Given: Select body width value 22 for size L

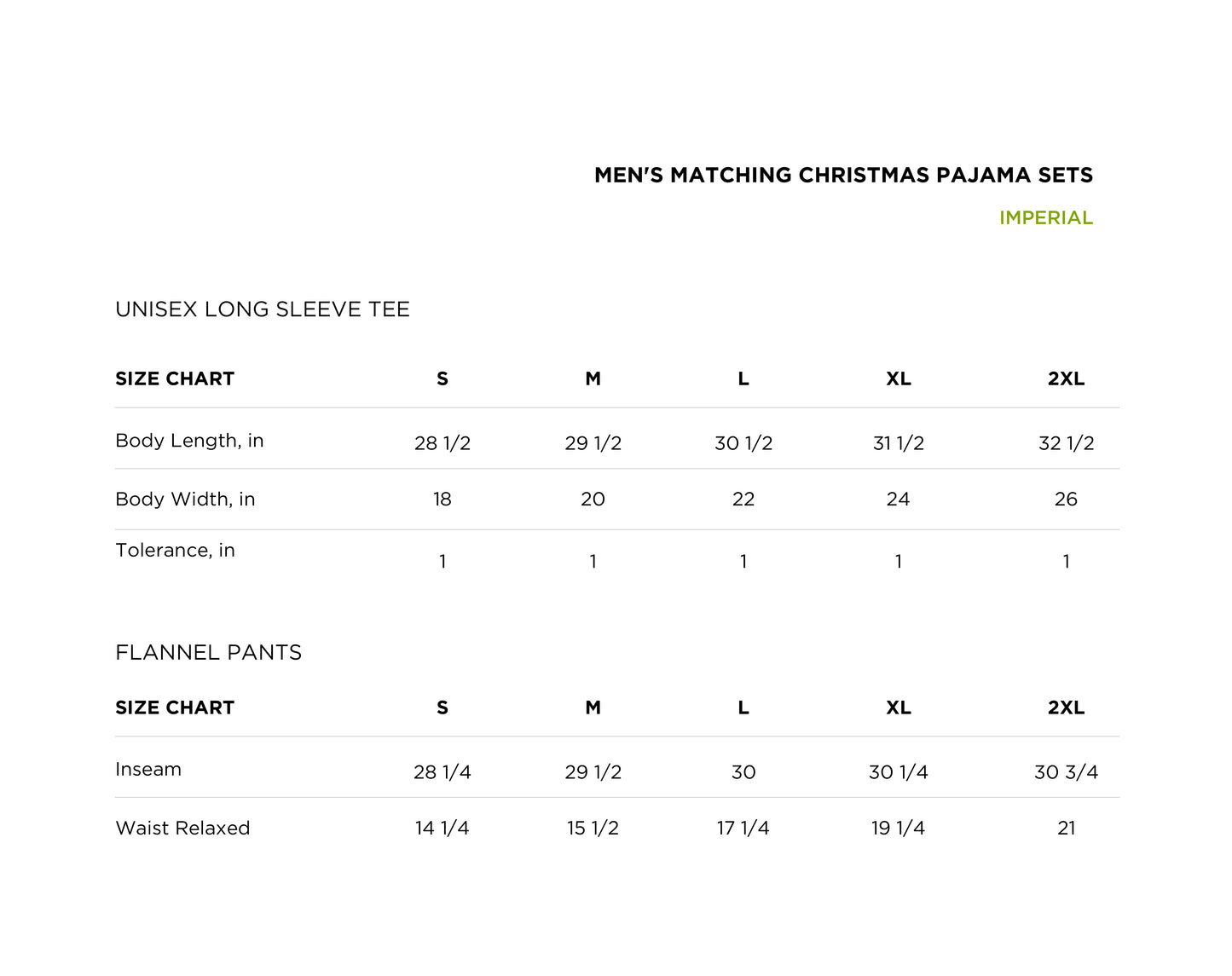Looking at the screenshot, I should [x=743, y=500].
